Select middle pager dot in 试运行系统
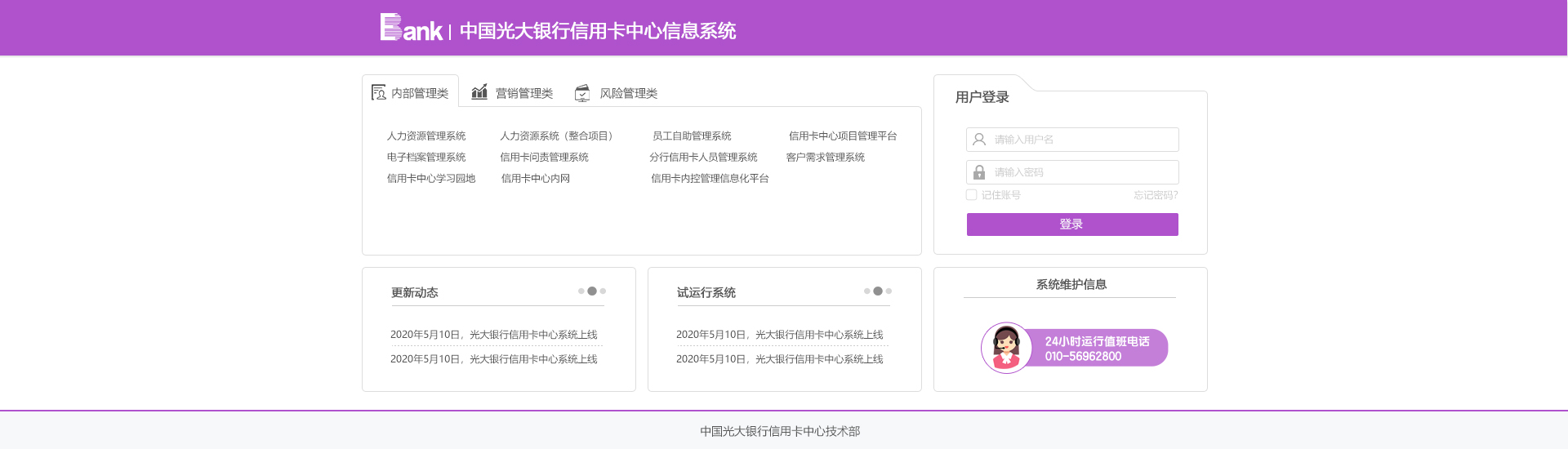The height and width of the screenshot is (449, 1568). tap(878, 291)
